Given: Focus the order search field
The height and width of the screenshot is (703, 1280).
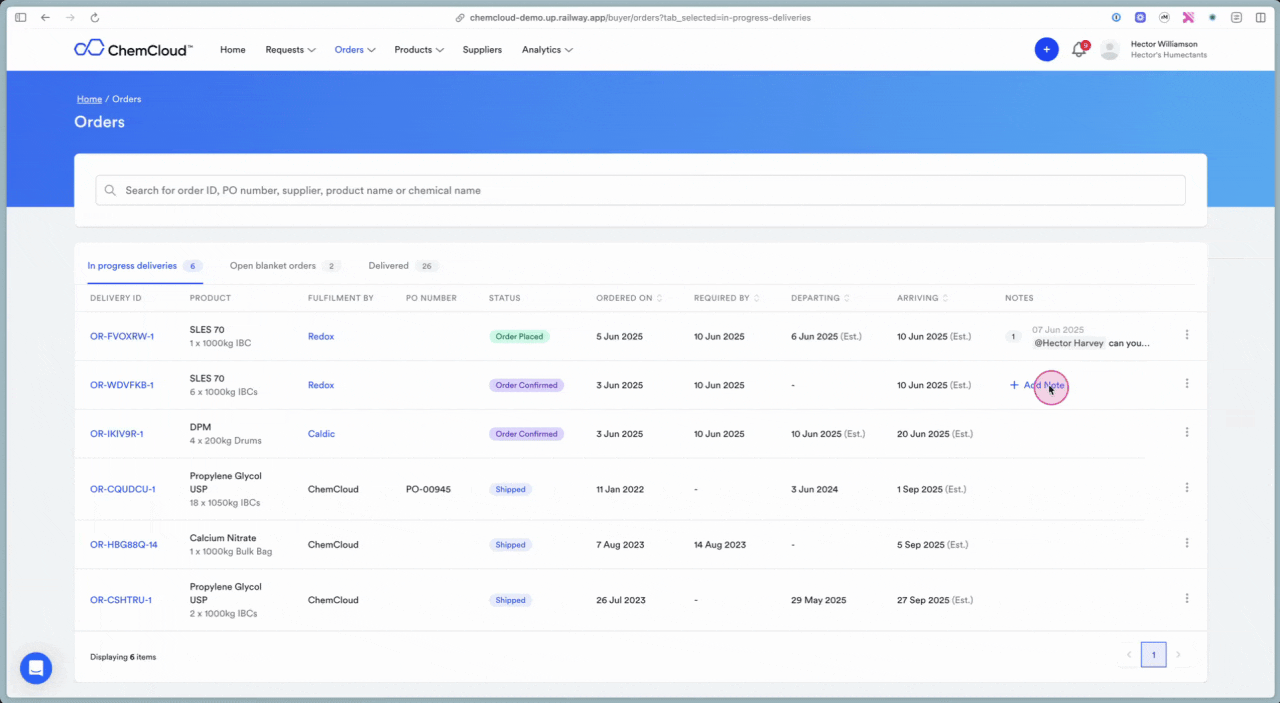Looking at the screenshot, I should pyautogui.click(x=640, y=190).
